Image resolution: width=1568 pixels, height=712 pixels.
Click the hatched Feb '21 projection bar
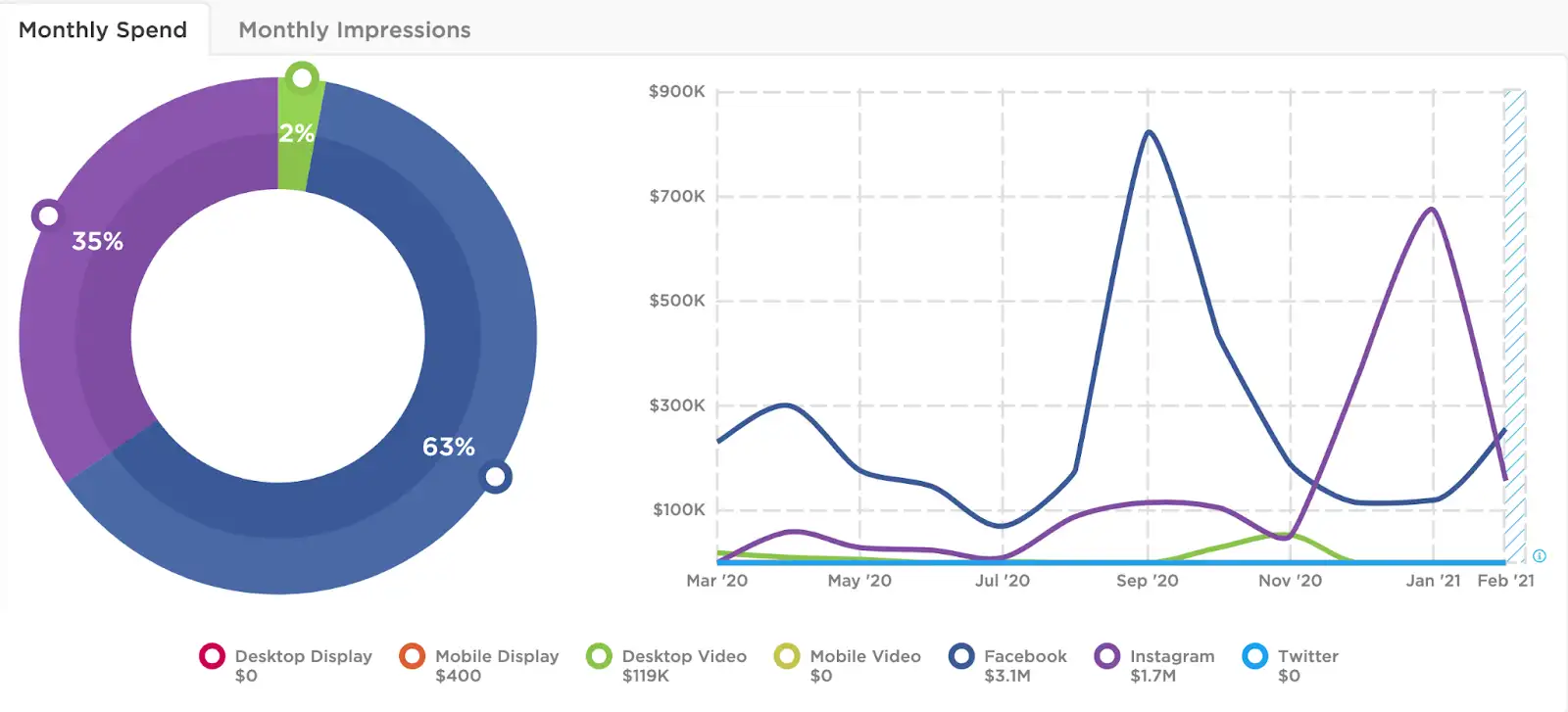tap(1515, 326)
